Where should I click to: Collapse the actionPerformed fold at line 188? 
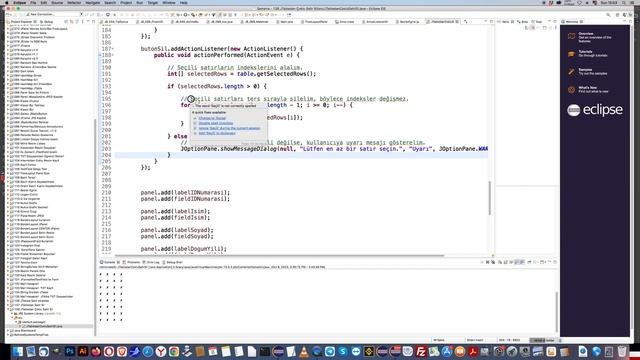(x=113, y=55)
